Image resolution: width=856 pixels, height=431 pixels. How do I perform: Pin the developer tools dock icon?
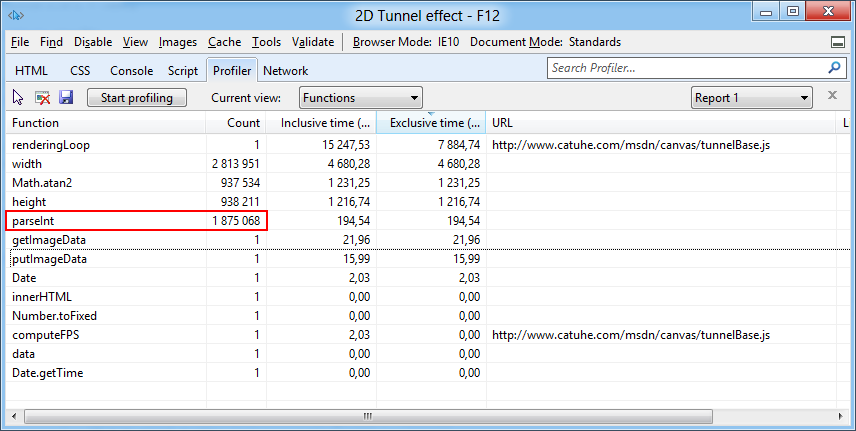(x=837, y=42)
